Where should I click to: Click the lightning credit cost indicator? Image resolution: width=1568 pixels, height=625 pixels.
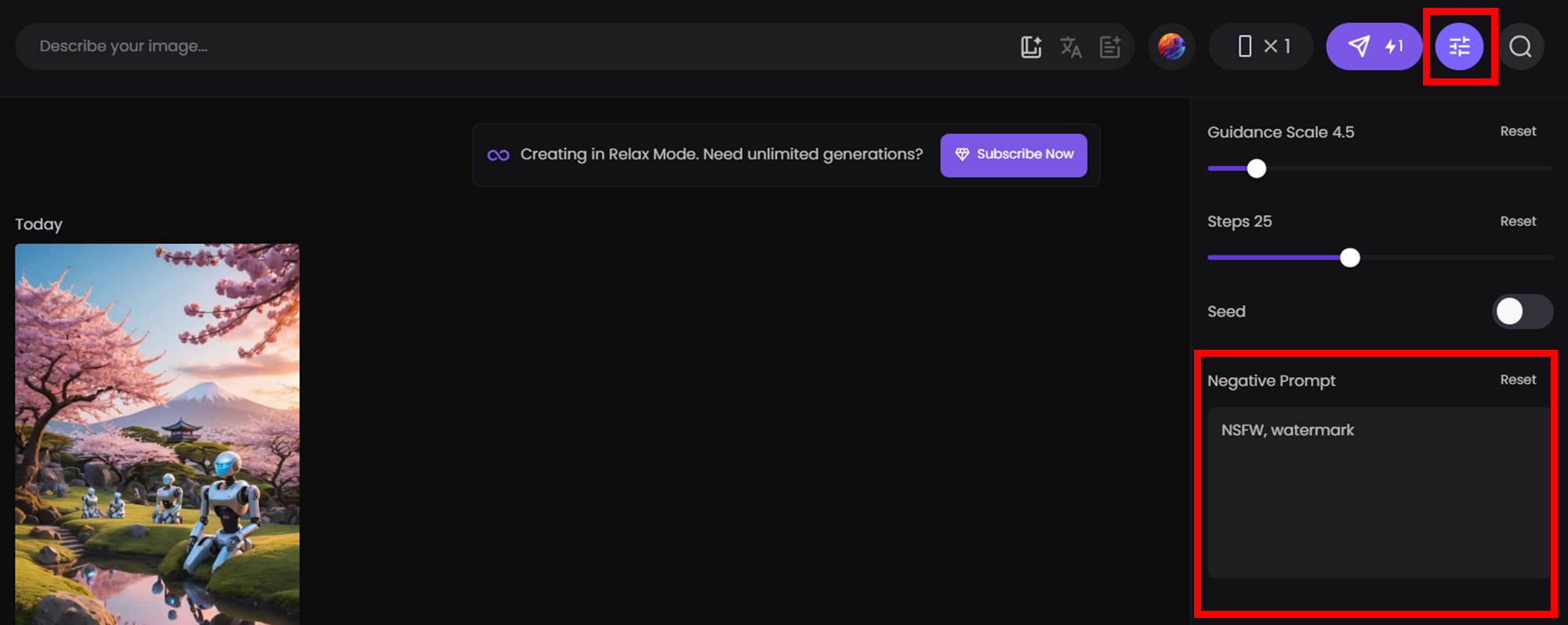[1393, 46]
